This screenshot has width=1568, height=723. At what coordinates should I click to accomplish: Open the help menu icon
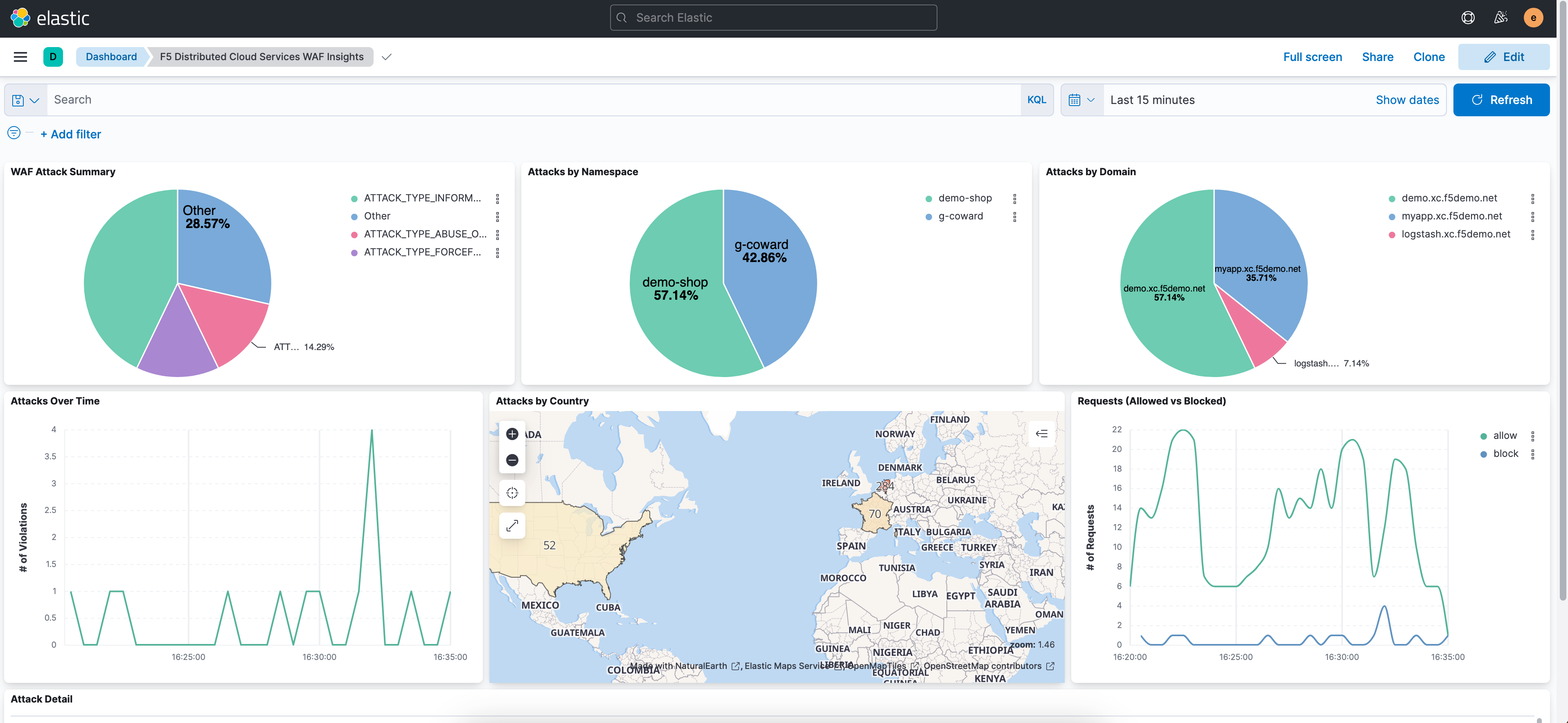pos(1468,18)
